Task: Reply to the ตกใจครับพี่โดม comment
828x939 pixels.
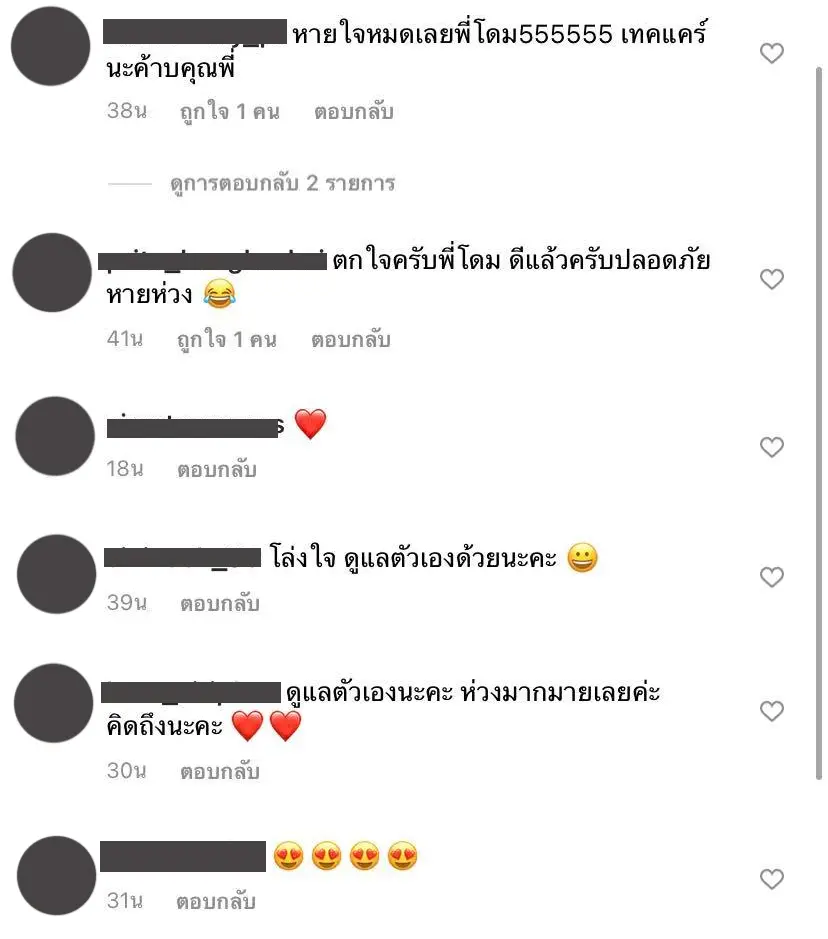Action: click(x=351, y=340)
